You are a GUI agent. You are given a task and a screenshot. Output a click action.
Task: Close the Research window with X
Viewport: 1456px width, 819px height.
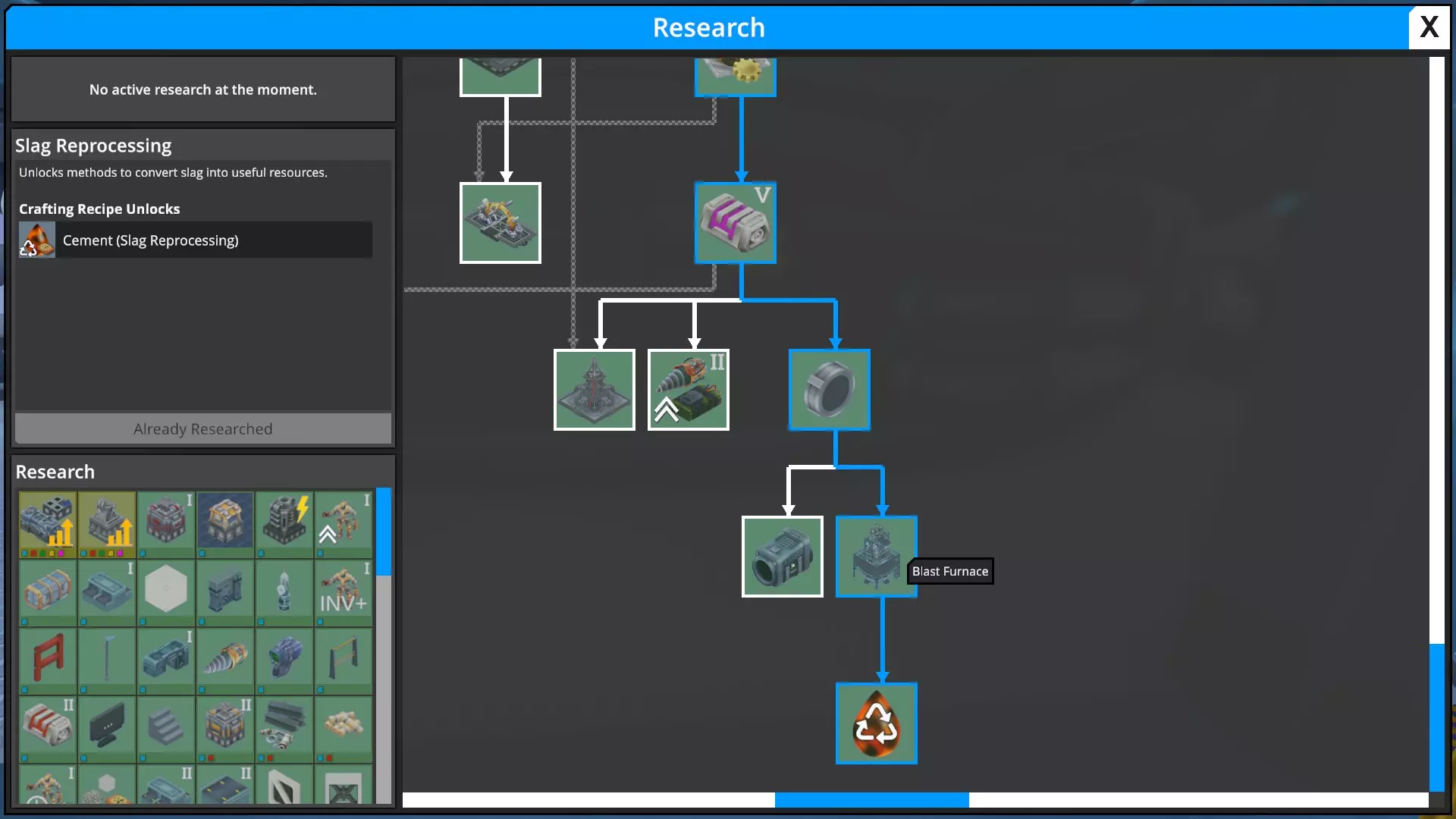coord(1429,27)
